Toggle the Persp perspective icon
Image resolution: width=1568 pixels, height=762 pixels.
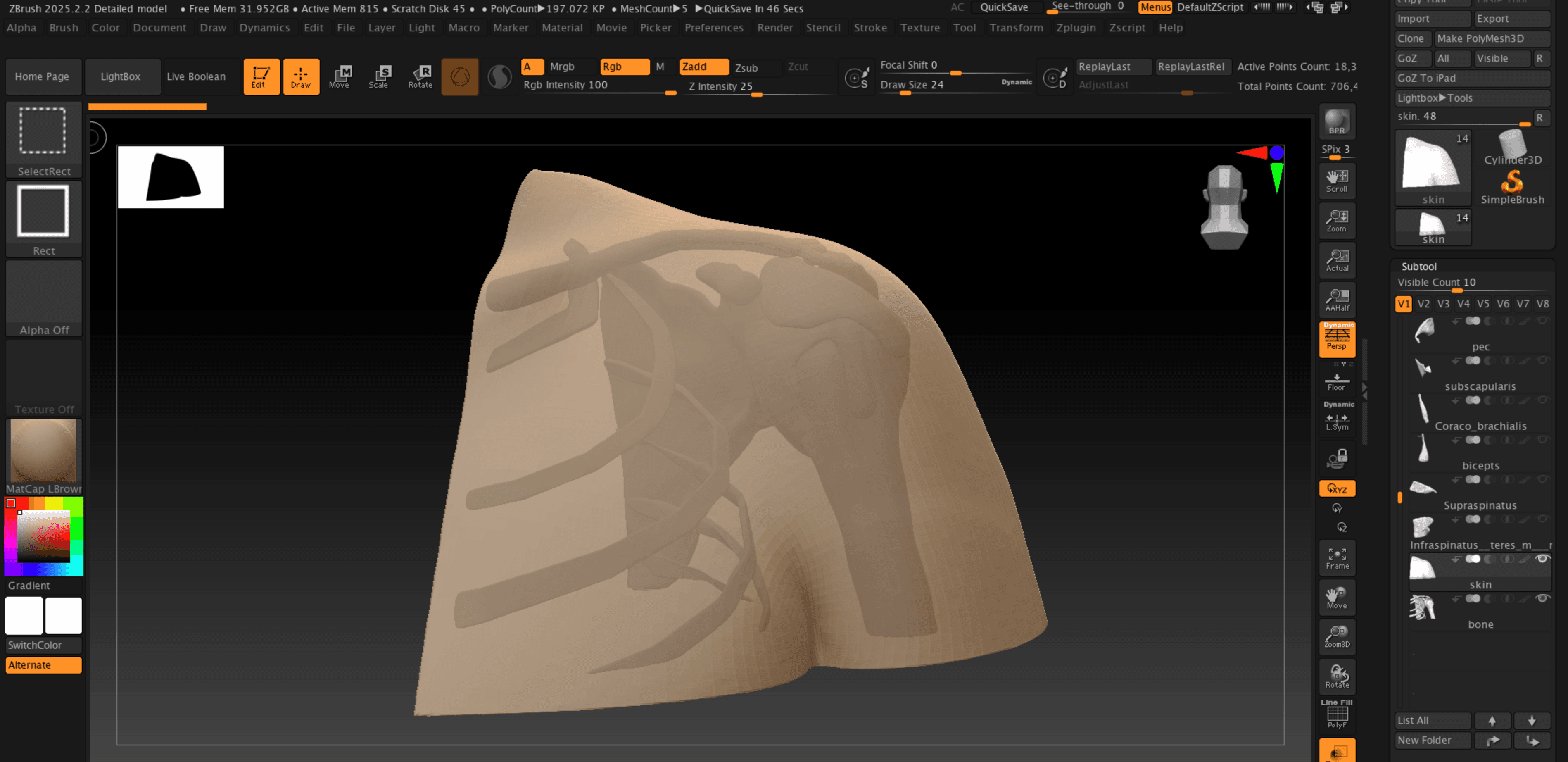1337,339
